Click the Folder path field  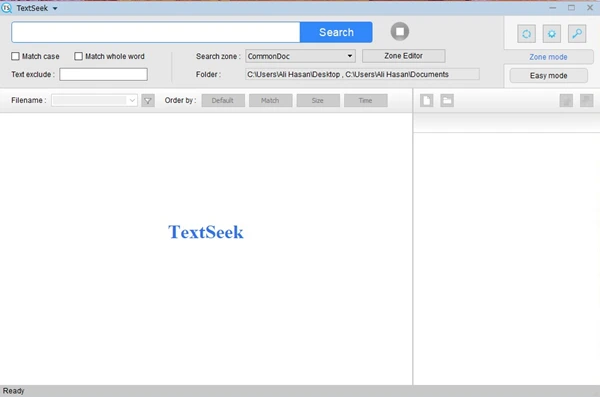(x=362, y=74)
